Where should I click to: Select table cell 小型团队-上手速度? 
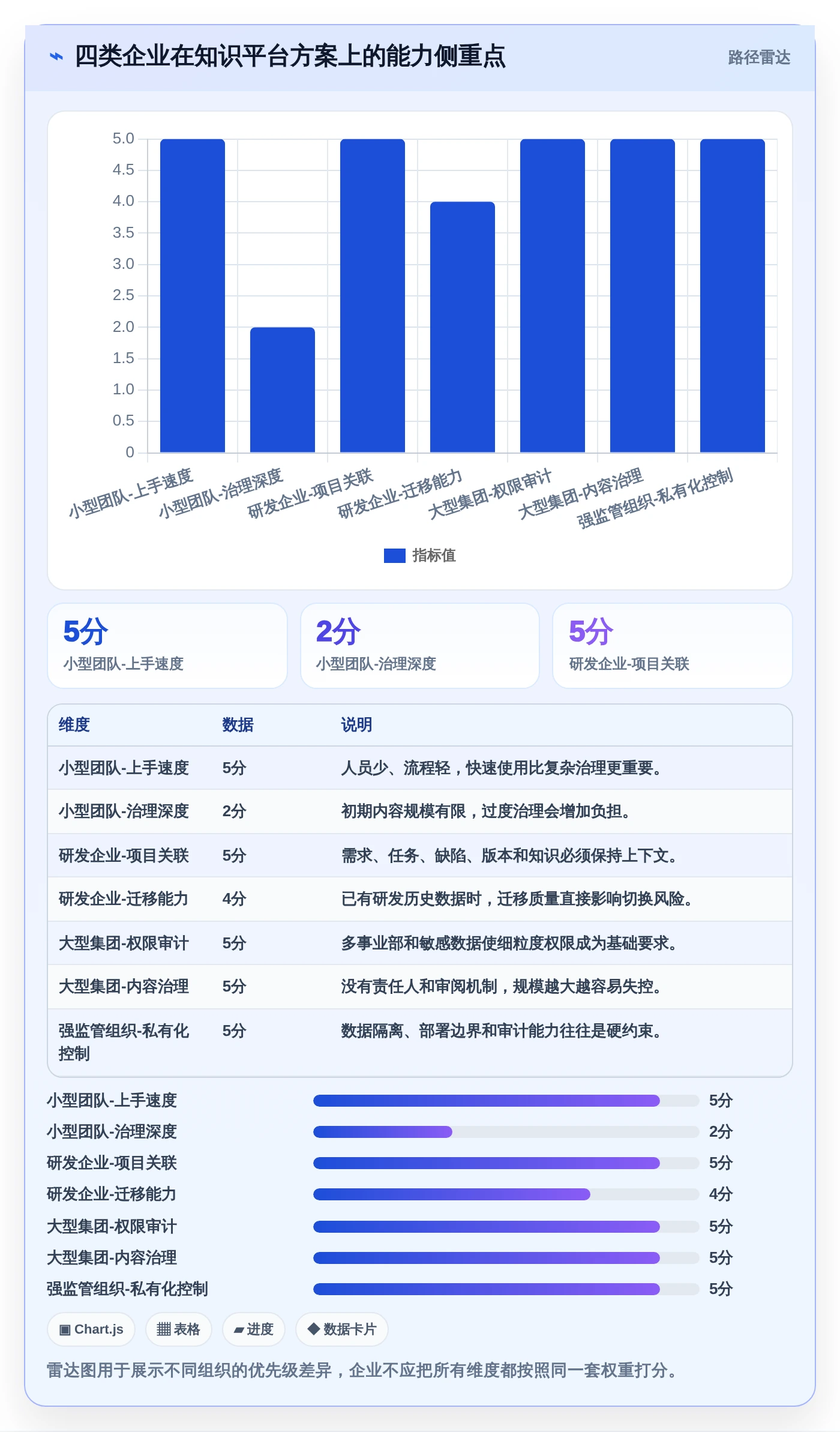click(x=124, y=768)
